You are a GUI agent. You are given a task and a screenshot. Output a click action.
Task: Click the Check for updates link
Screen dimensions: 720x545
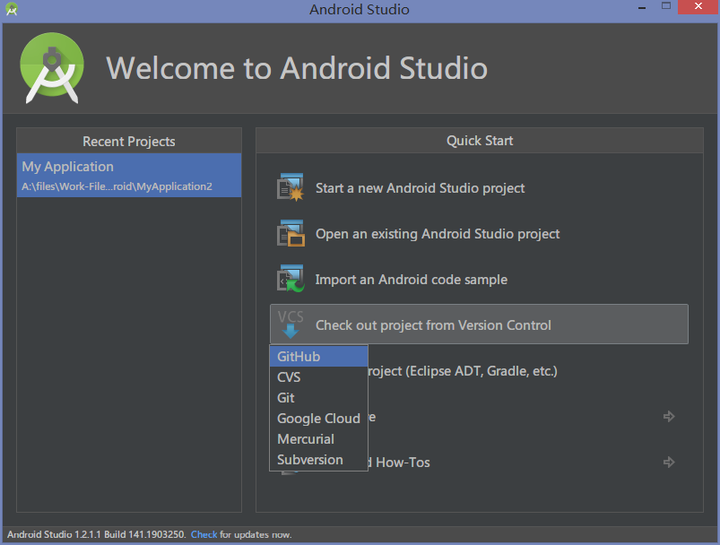pos(204,534)
